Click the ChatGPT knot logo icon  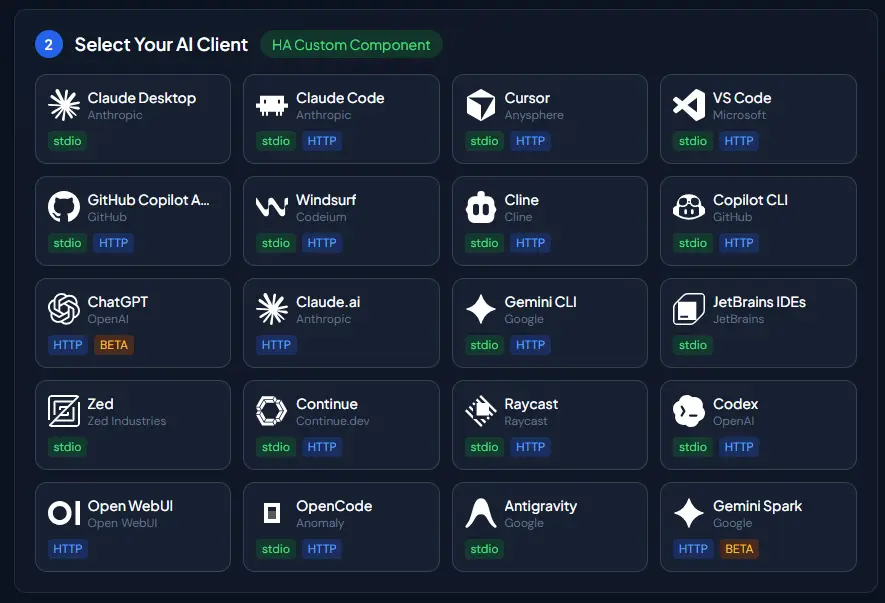tap(64, 309)
